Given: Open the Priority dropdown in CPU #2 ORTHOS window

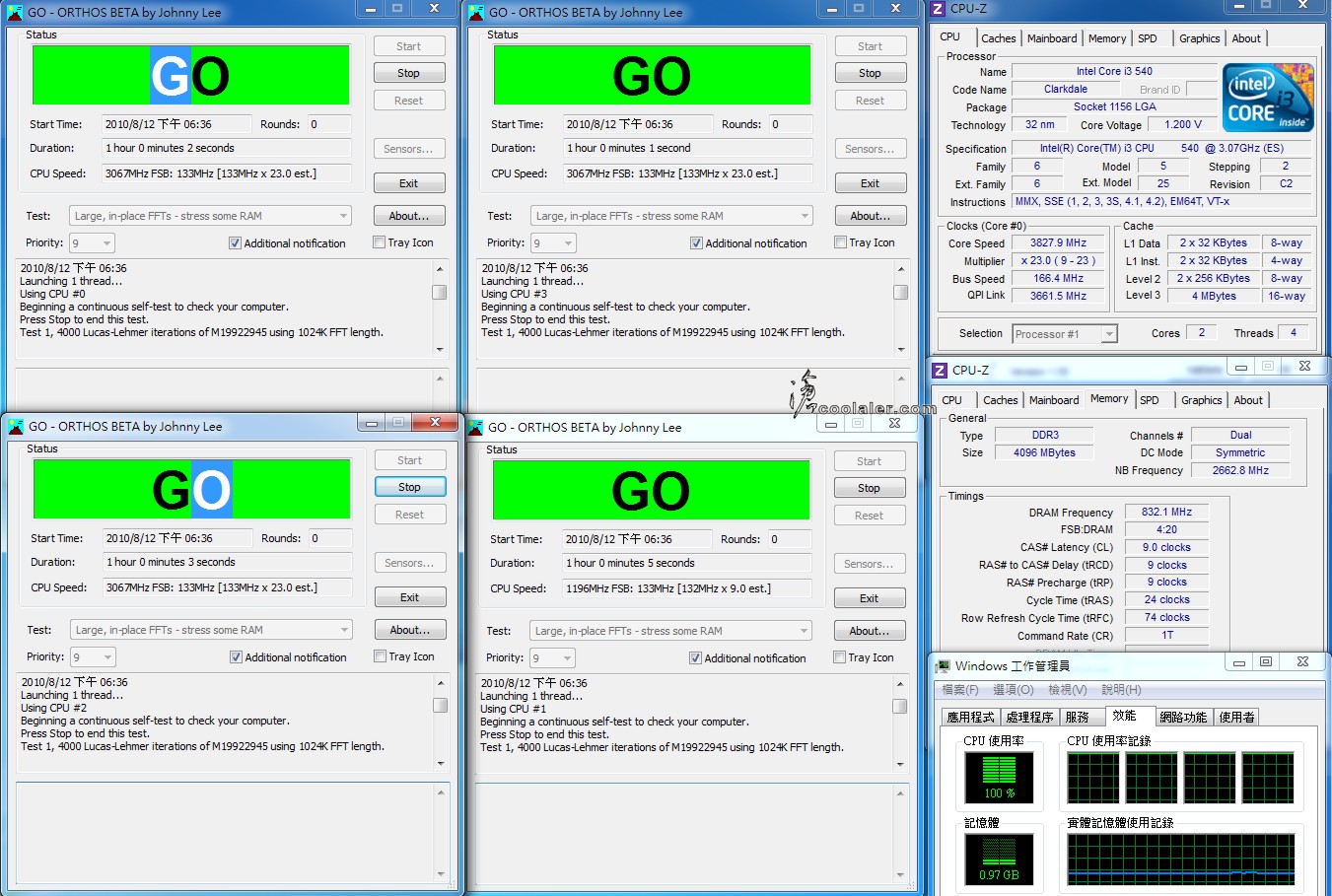Looking at the screenshot, I should pos(93,656).
